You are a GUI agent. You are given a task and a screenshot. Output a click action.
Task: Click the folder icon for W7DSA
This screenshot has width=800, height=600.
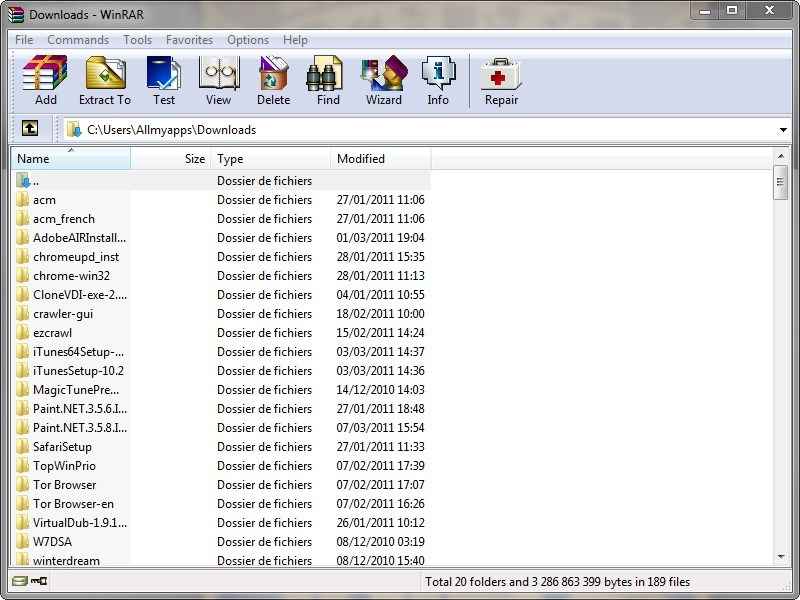pos(22,541)
